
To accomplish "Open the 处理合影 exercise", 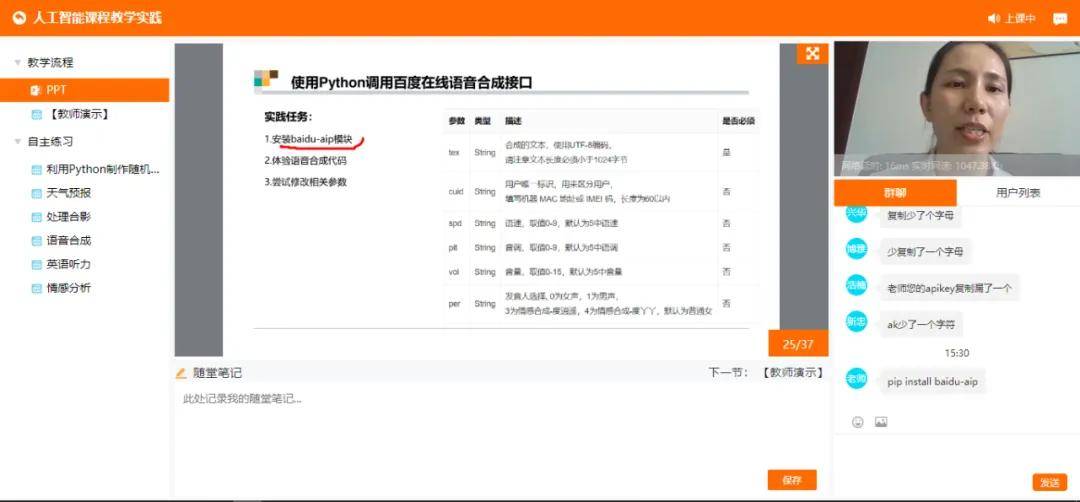I will coord(69,217).
